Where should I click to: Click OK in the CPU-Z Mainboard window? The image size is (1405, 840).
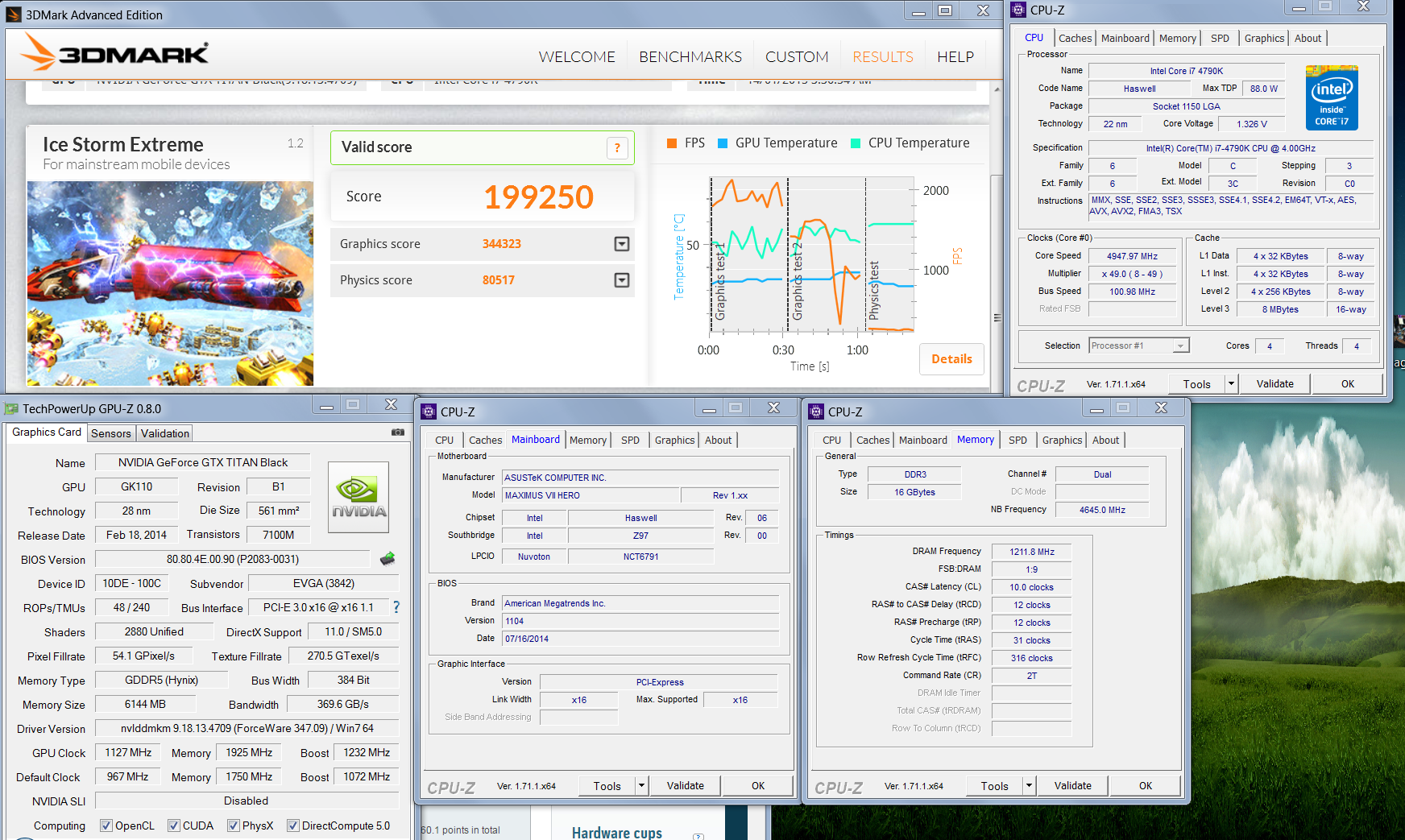[758, 785]
